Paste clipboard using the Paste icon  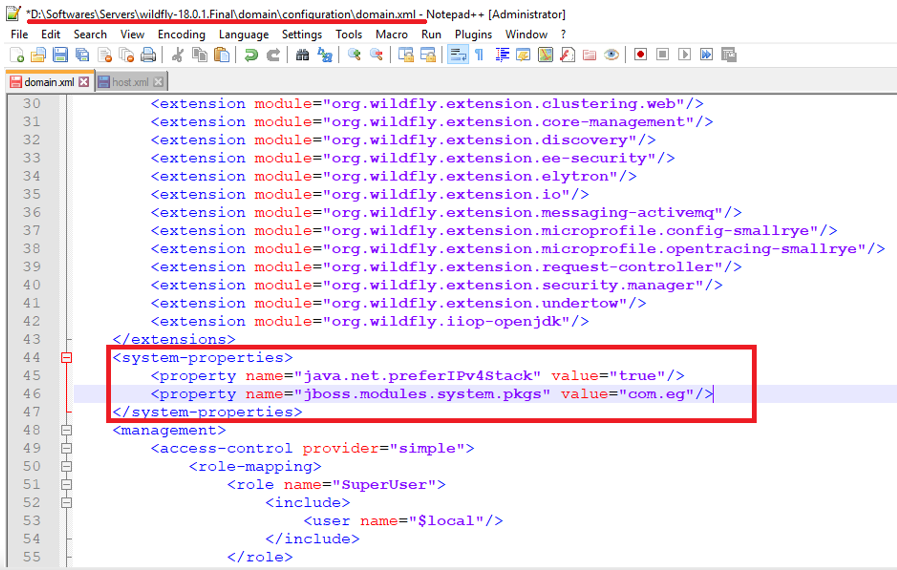221,55
